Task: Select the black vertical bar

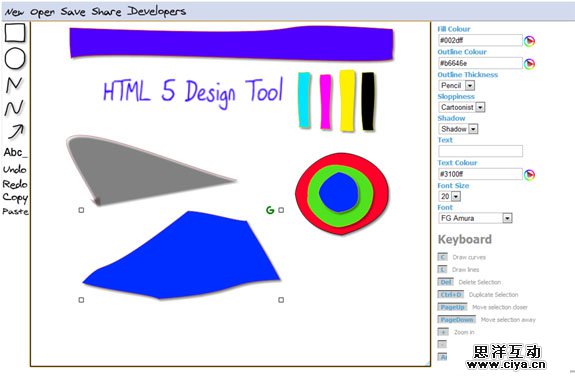Action: coord(368,102)
